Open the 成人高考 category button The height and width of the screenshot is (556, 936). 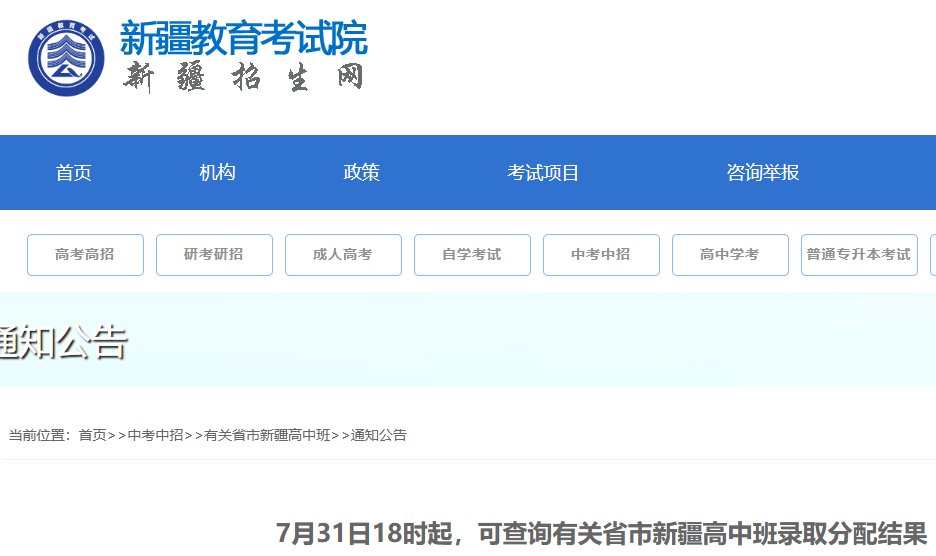pyautogui.click(x=343, y=255)
